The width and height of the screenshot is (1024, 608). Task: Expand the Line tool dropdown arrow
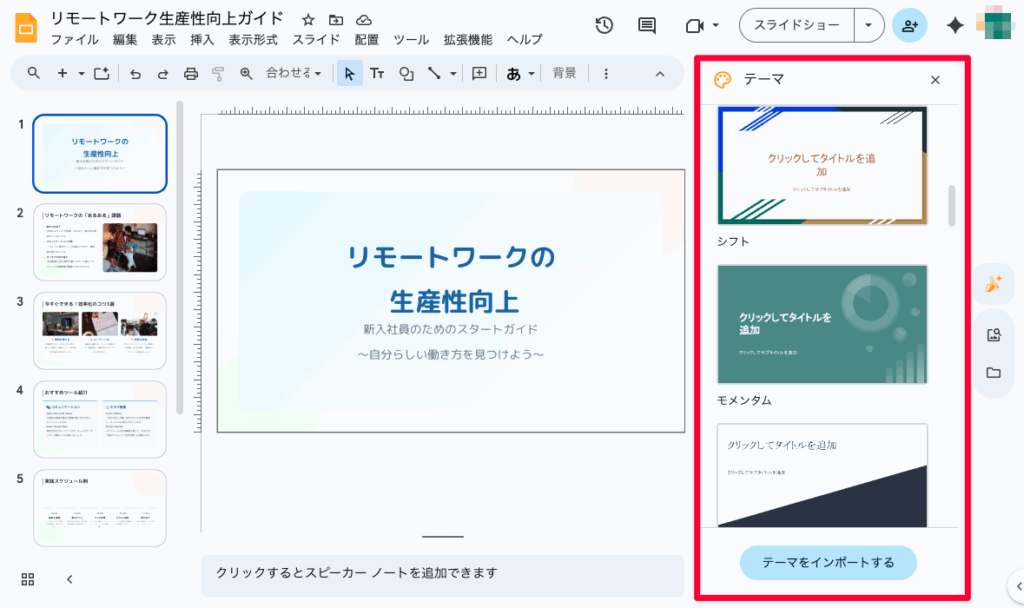tap(452, 73)
